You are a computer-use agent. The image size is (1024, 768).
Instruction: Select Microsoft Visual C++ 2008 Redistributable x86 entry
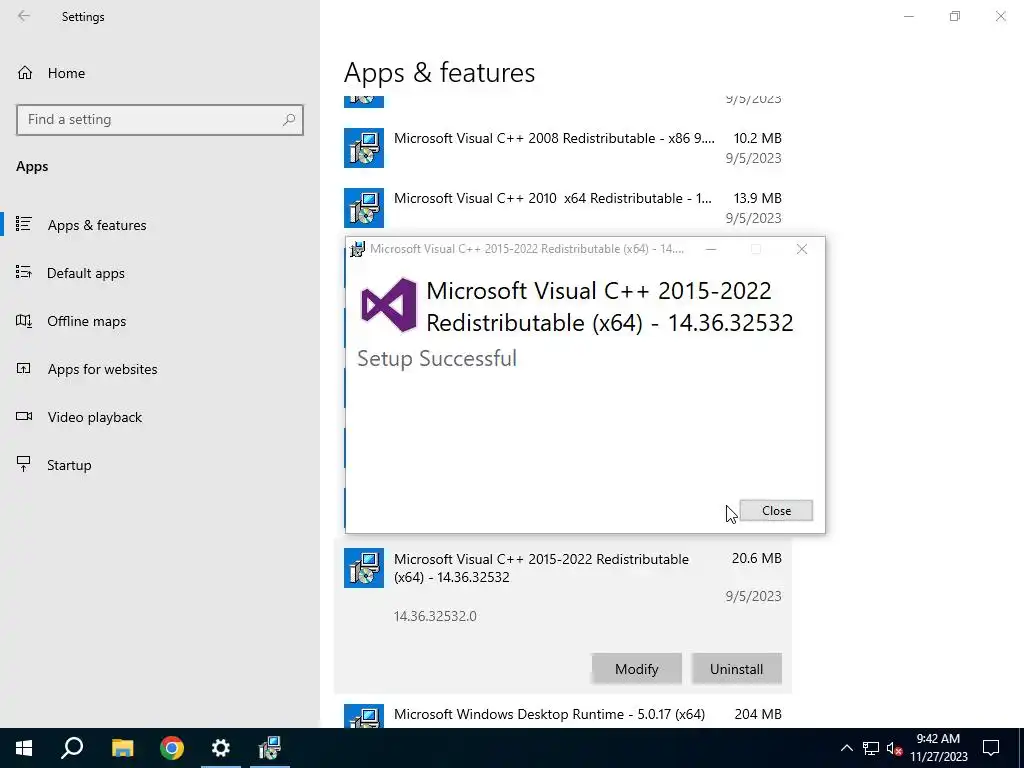coord(562,148)
